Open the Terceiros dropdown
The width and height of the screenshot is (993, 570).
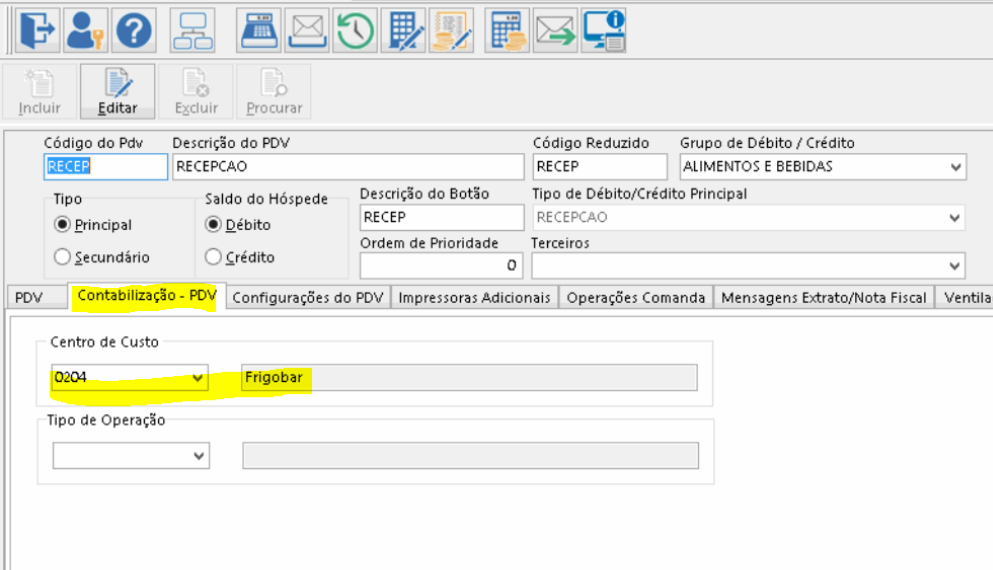coord(954,266)
